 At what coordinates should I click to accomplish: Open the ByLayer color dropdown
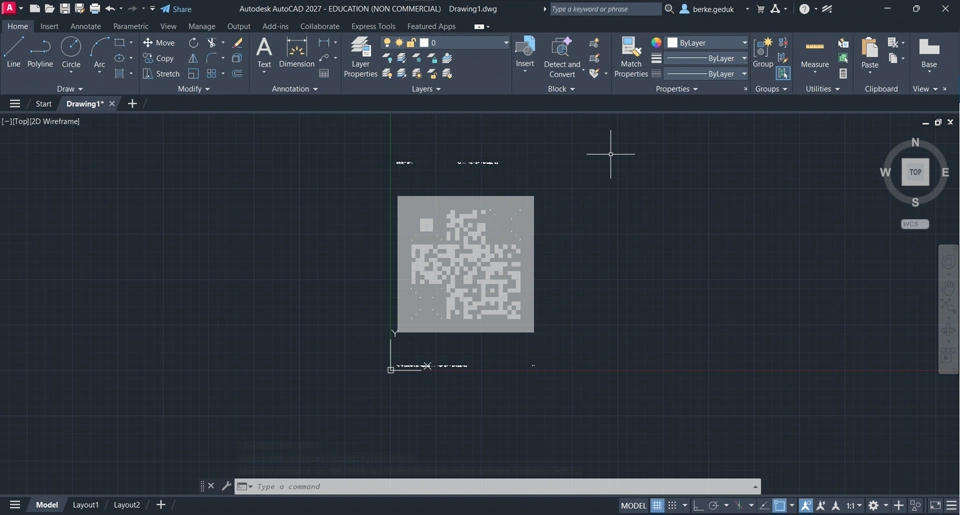(x=707, y=43)
